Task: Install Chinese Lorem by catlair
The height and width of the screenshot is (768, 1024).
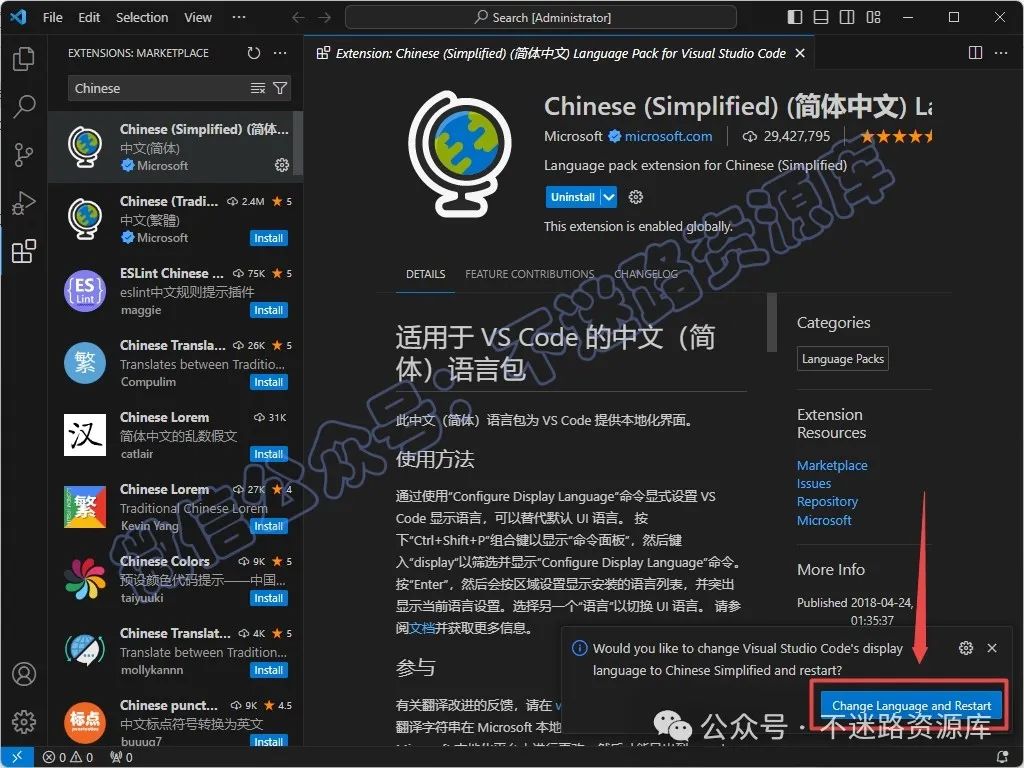Action: click(x=268, y=454)
